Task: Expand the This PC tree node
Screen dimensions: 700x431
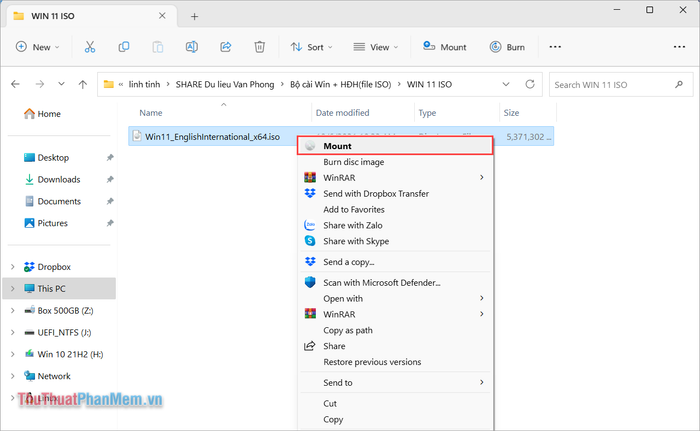Action: pos(12,289)
